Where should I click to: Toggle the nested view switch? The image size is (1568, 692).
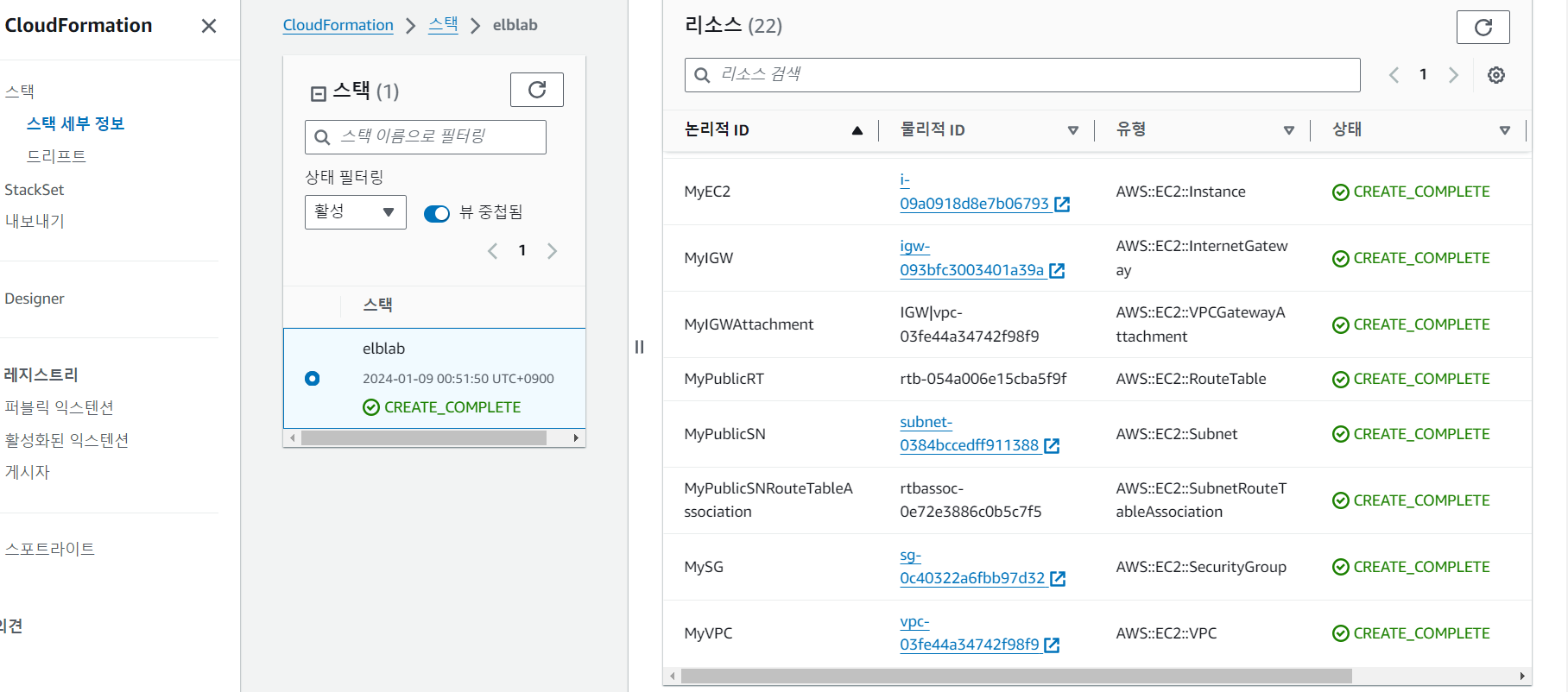pos(437,213)
